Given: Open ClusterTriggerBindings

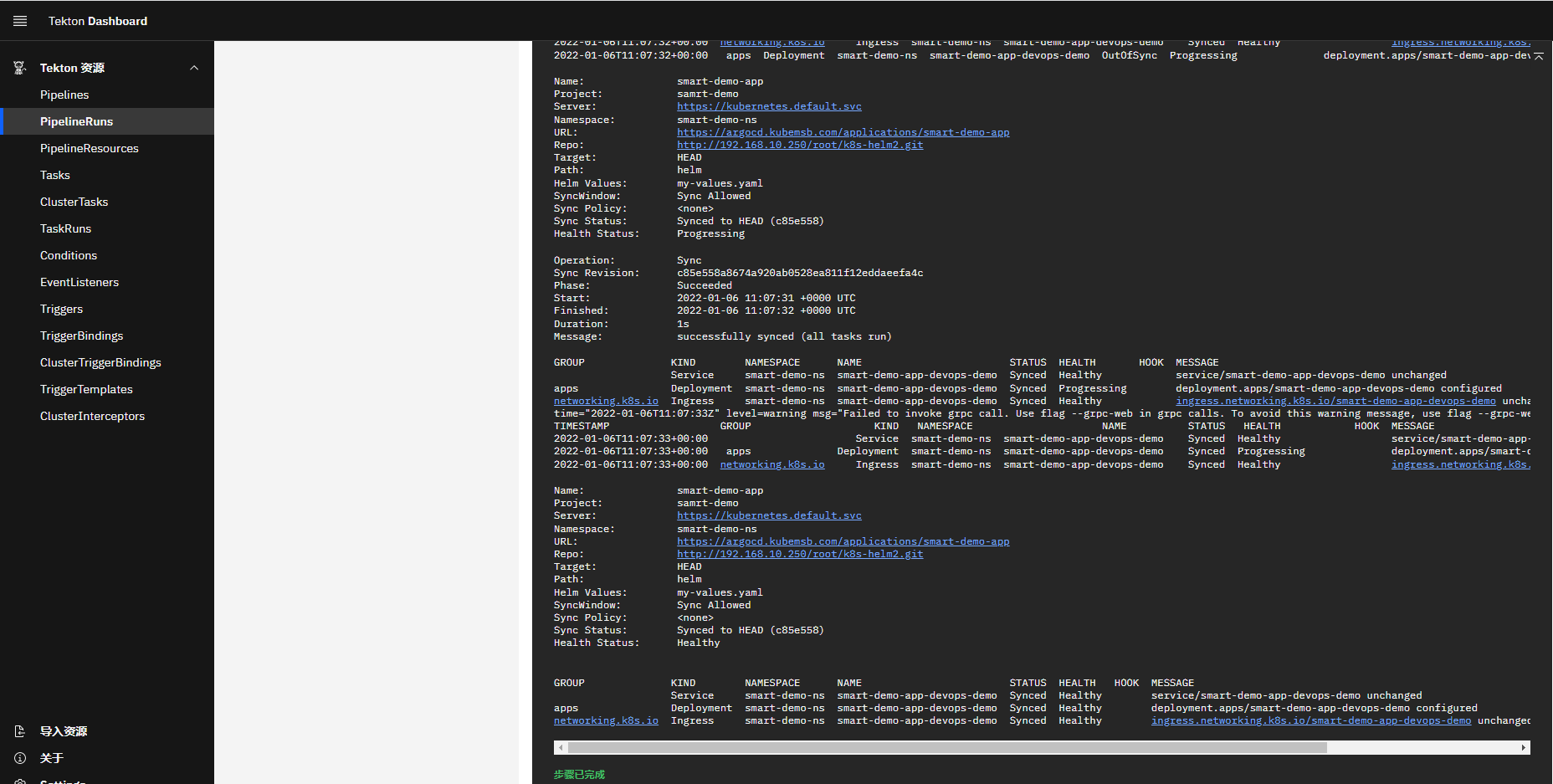Looking at the screenshot, I should tap(107, 362).
